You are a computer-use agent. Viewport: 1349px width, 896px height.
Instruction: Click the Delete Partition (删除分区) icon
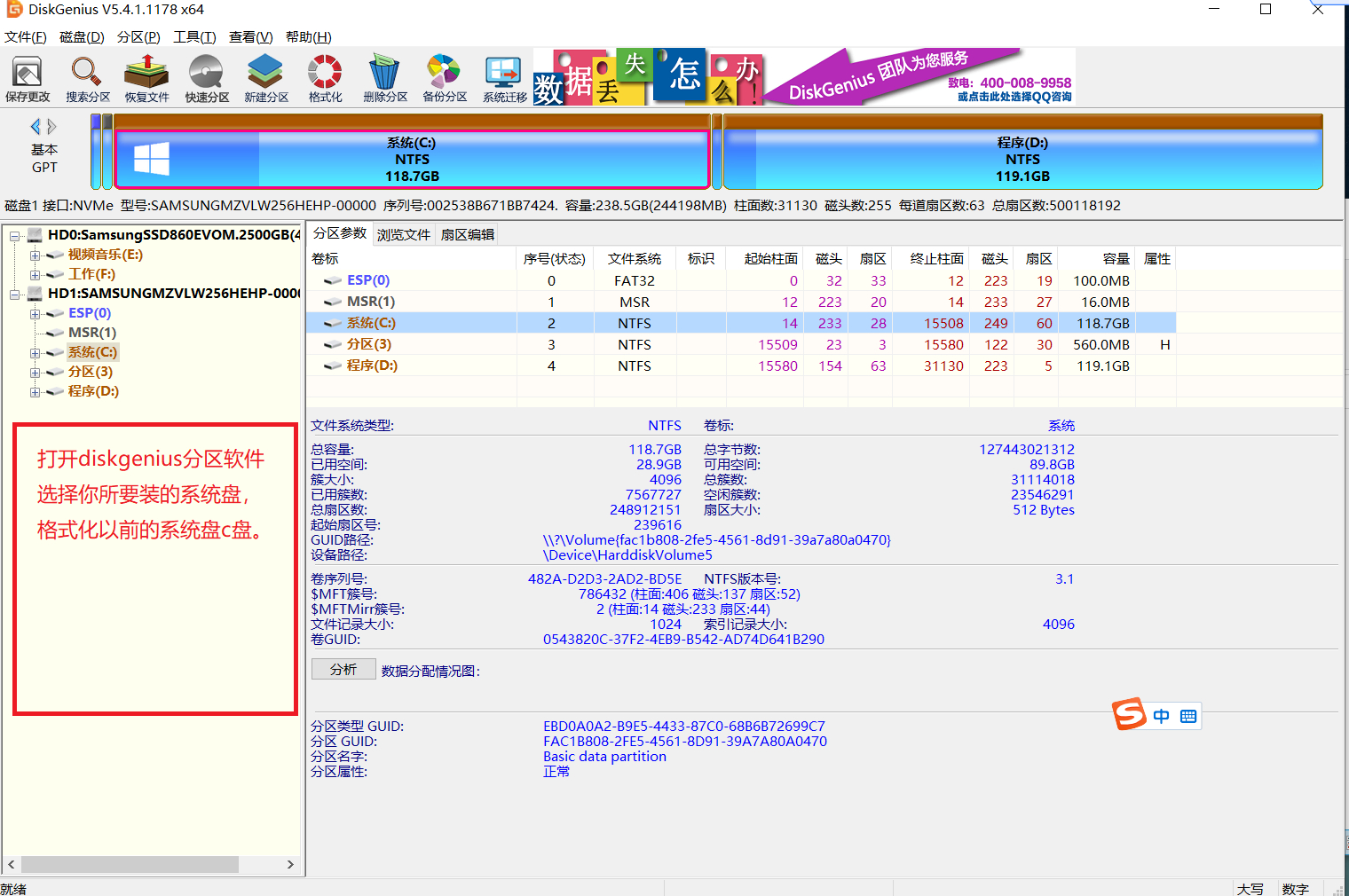(385, 78)
